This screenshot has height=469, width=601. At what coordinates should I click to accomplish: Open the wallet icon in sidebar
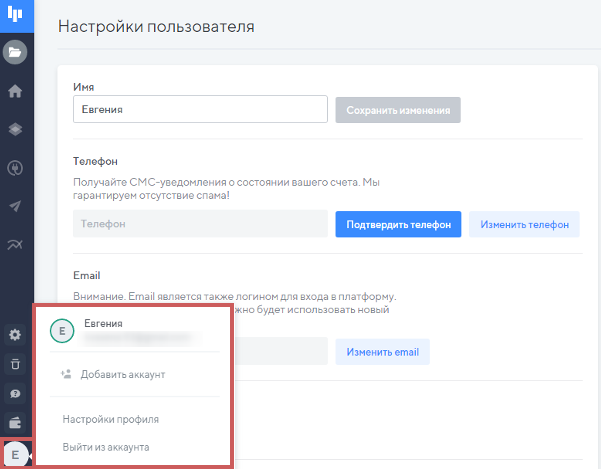(x=16, y=422)
